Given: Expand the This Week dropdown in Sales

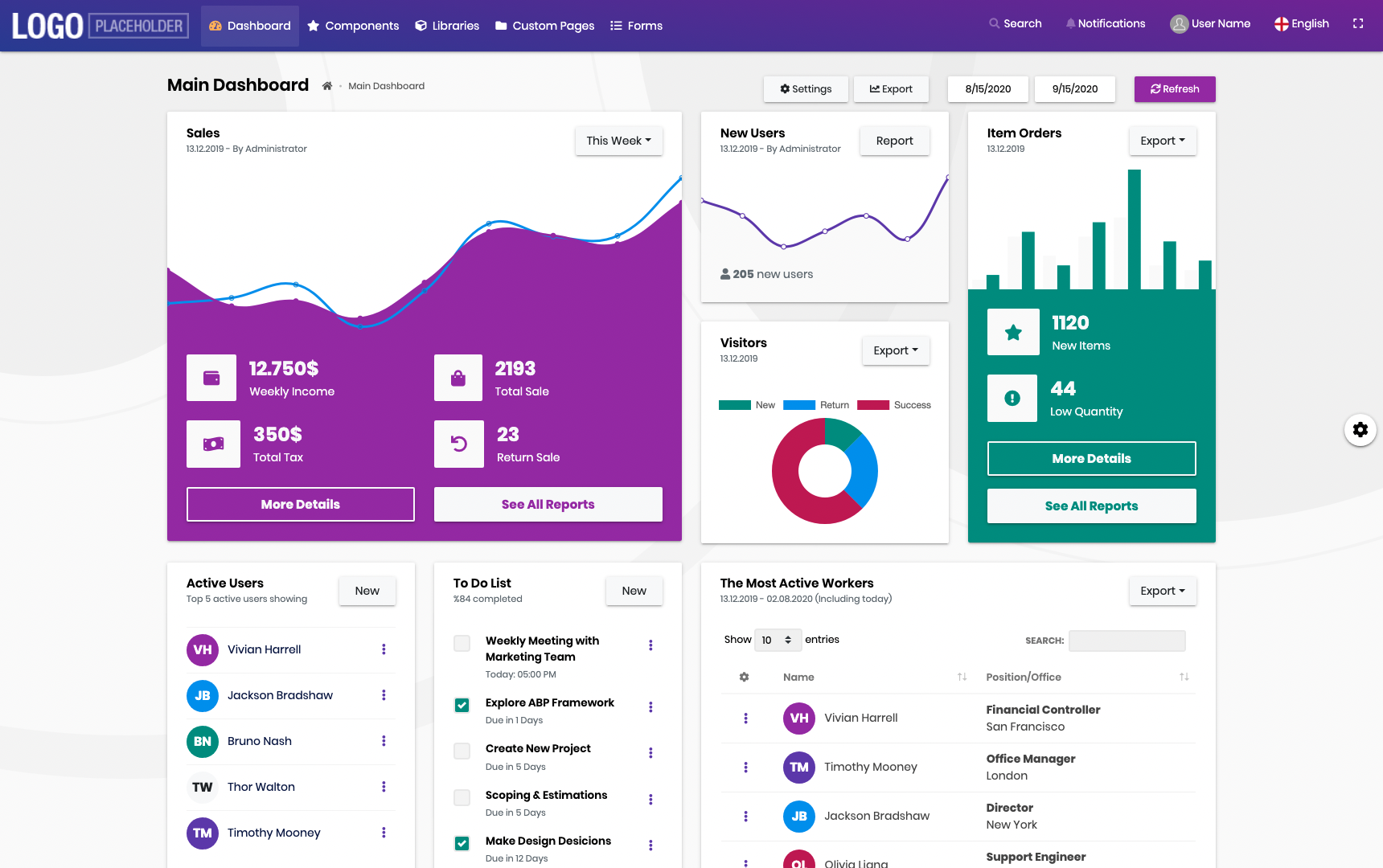Looking at the screenshot, I should point(619,141).
